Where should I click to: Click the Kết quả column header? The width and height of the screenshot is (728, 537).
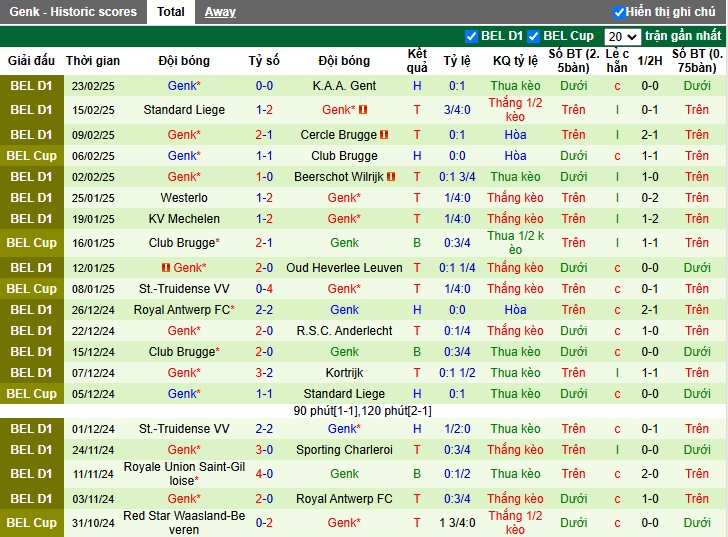point(417,61)
